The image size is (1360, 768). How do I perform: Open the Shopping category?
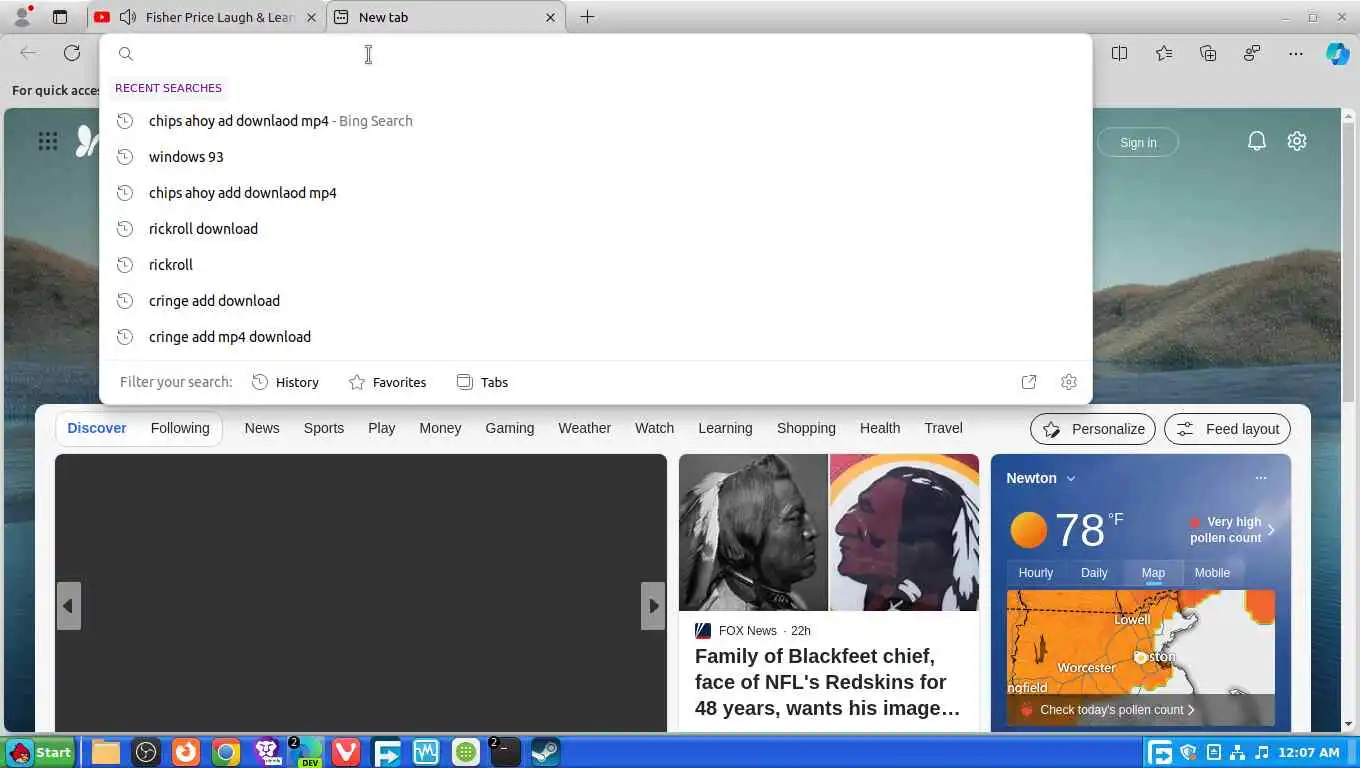pos(806,428)
